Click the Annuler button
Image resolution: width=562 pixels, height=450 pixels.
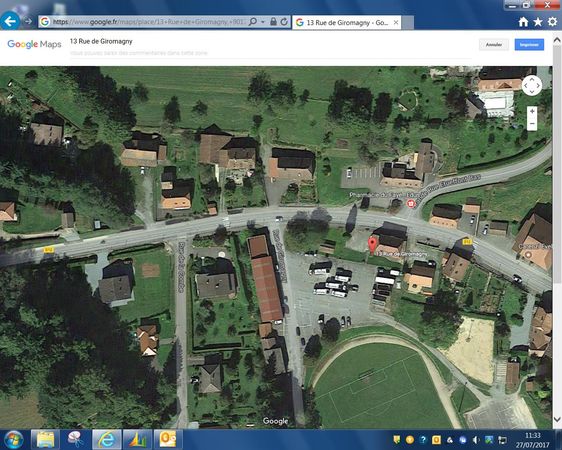[494, 45]
